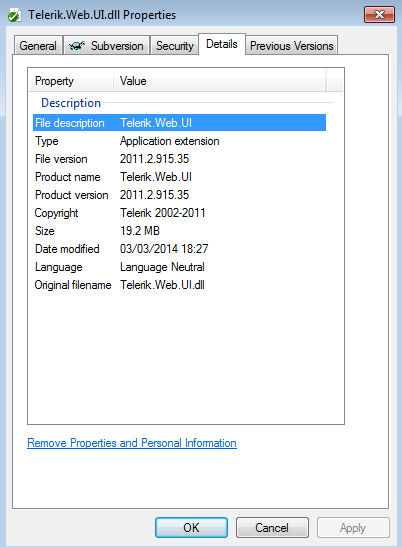This screenshot has height=547, width=402.
Task: Click the Value column header
Action: pyautogui.click(x=220, y=81)
